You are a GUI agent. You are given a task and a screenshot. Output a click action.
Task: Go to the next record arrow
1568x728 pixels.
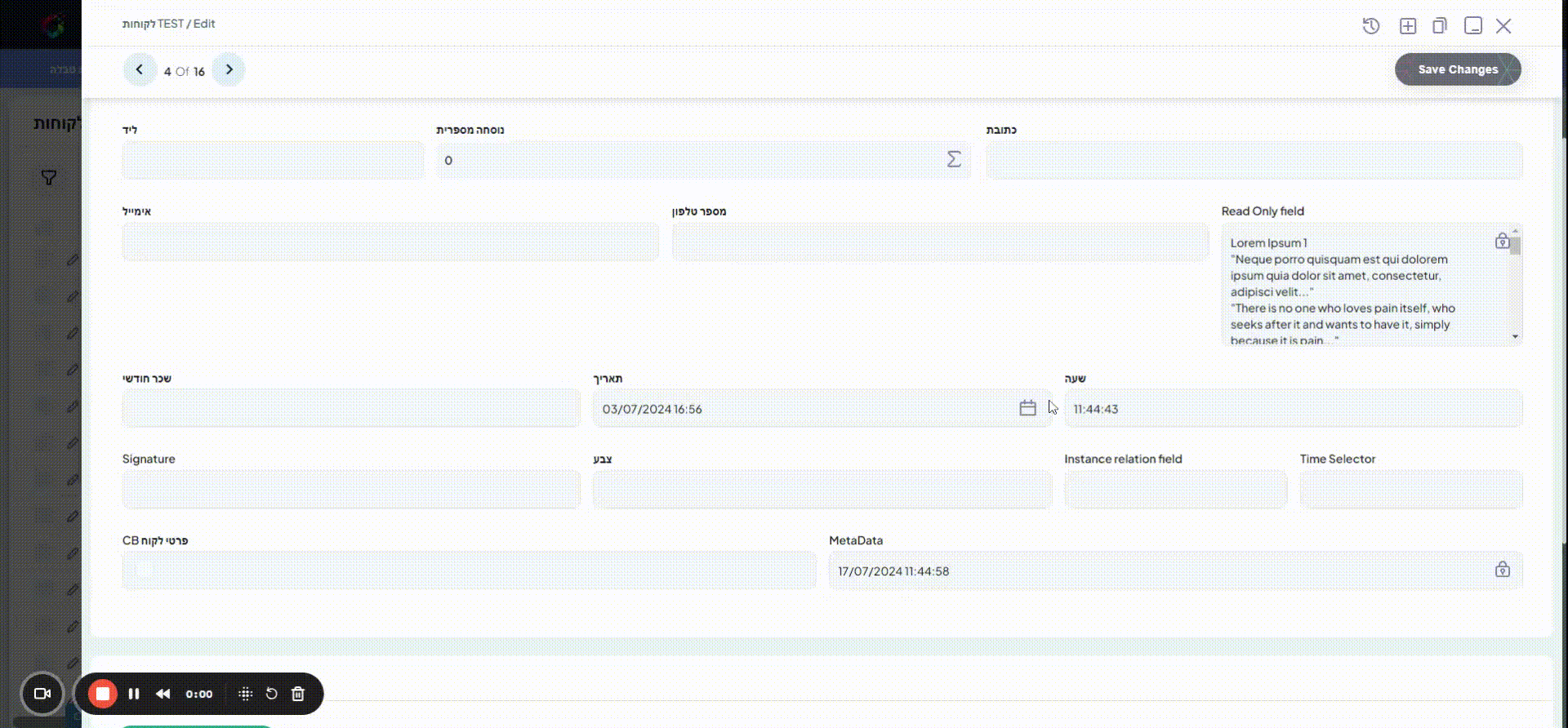tap(229, 69)
